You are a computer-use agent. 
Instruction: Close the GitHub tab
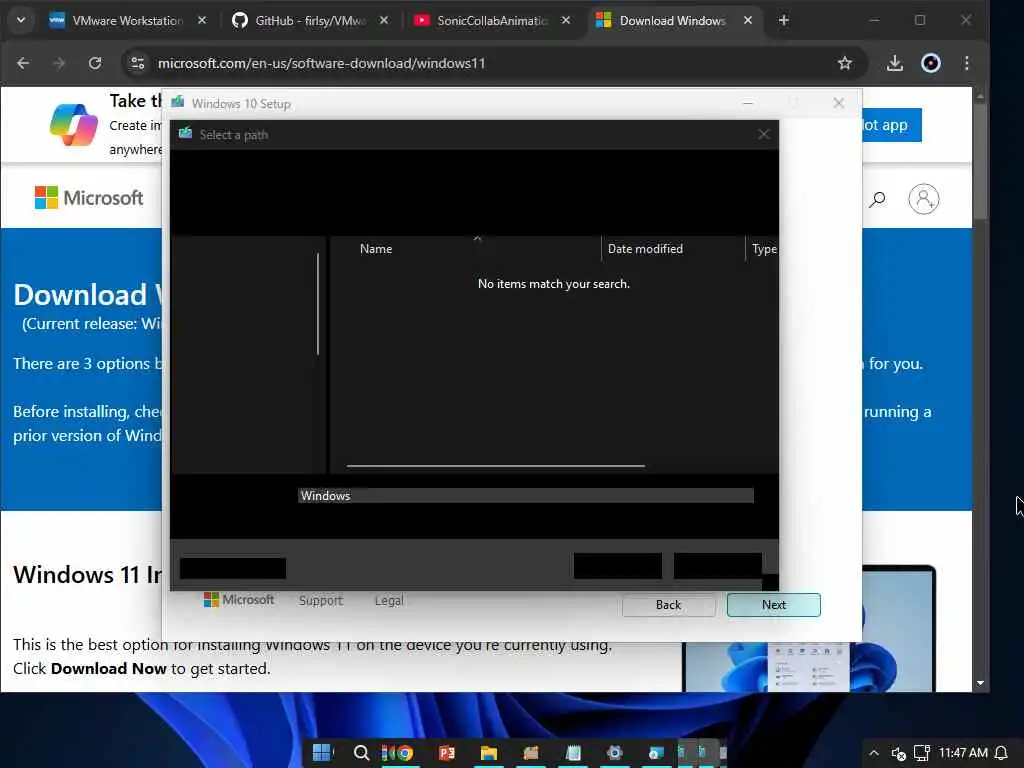click(x=384, y=20)
